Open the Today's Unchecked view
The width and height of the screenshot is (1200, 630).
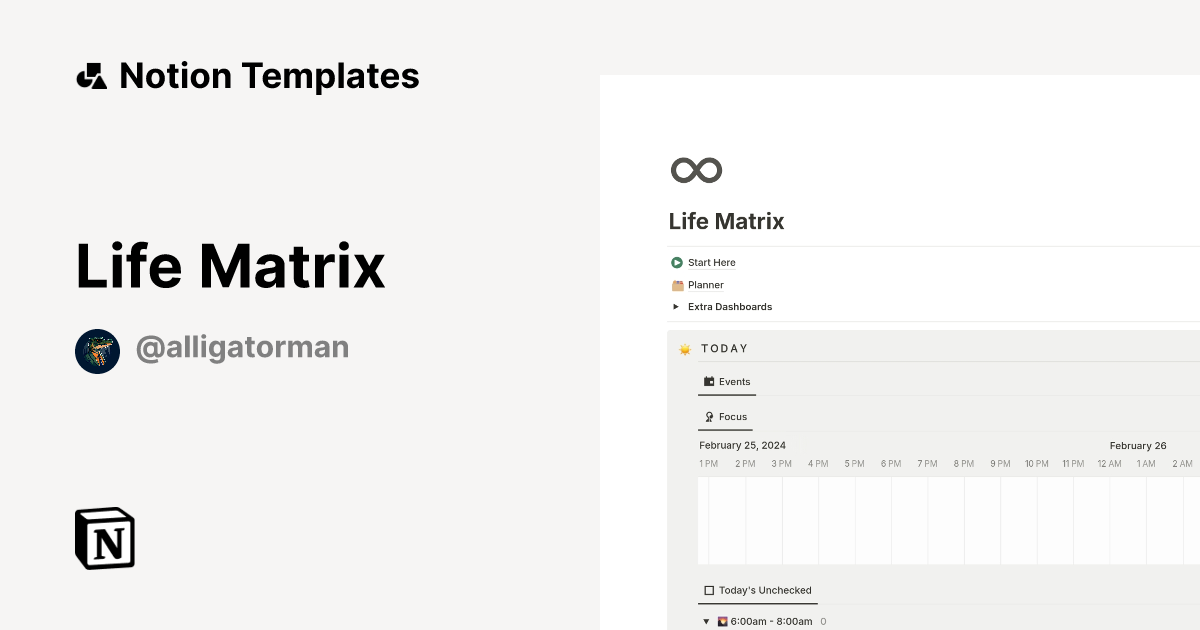pos(764,590)
